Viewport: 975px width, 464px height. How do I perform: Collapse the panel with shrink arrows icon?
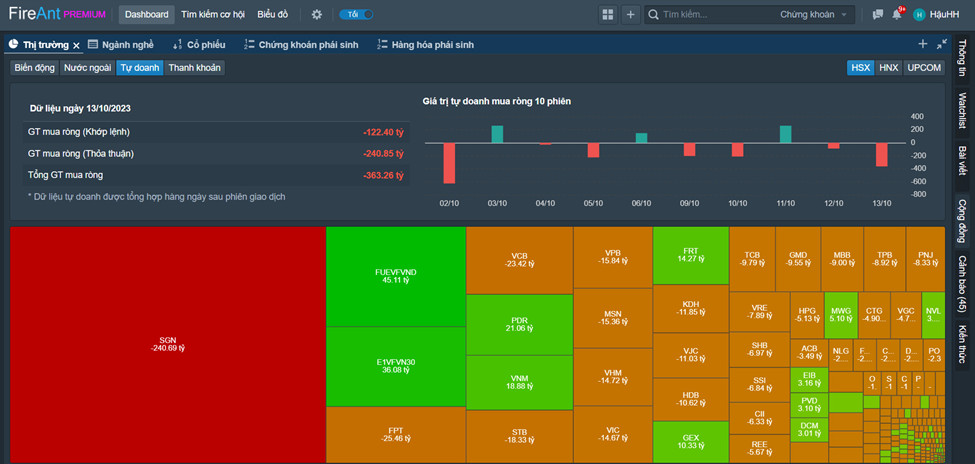[942, 44]
